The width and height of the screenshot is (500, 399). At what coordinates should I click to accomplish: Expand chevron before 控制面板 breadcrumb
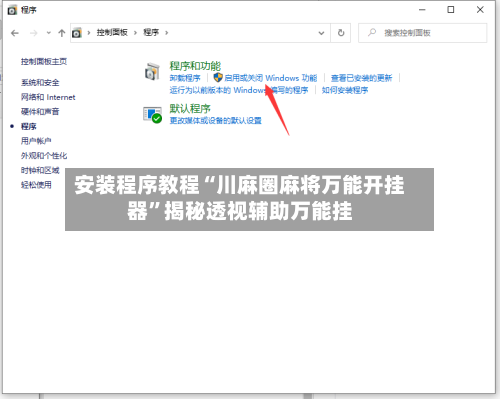point(89,33)
